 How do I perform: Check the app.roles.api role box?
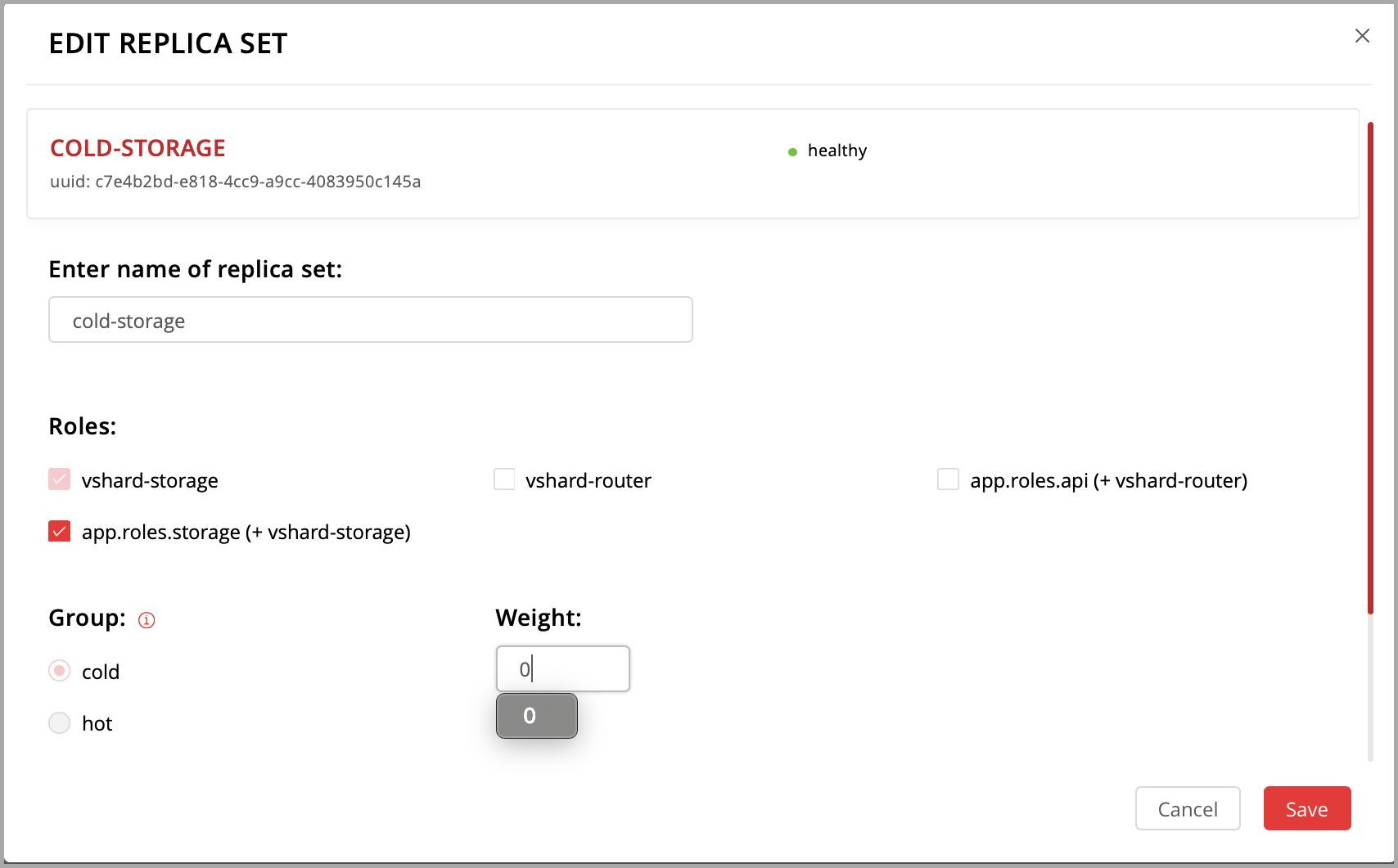pyautogui.click(x=948, y=479)
